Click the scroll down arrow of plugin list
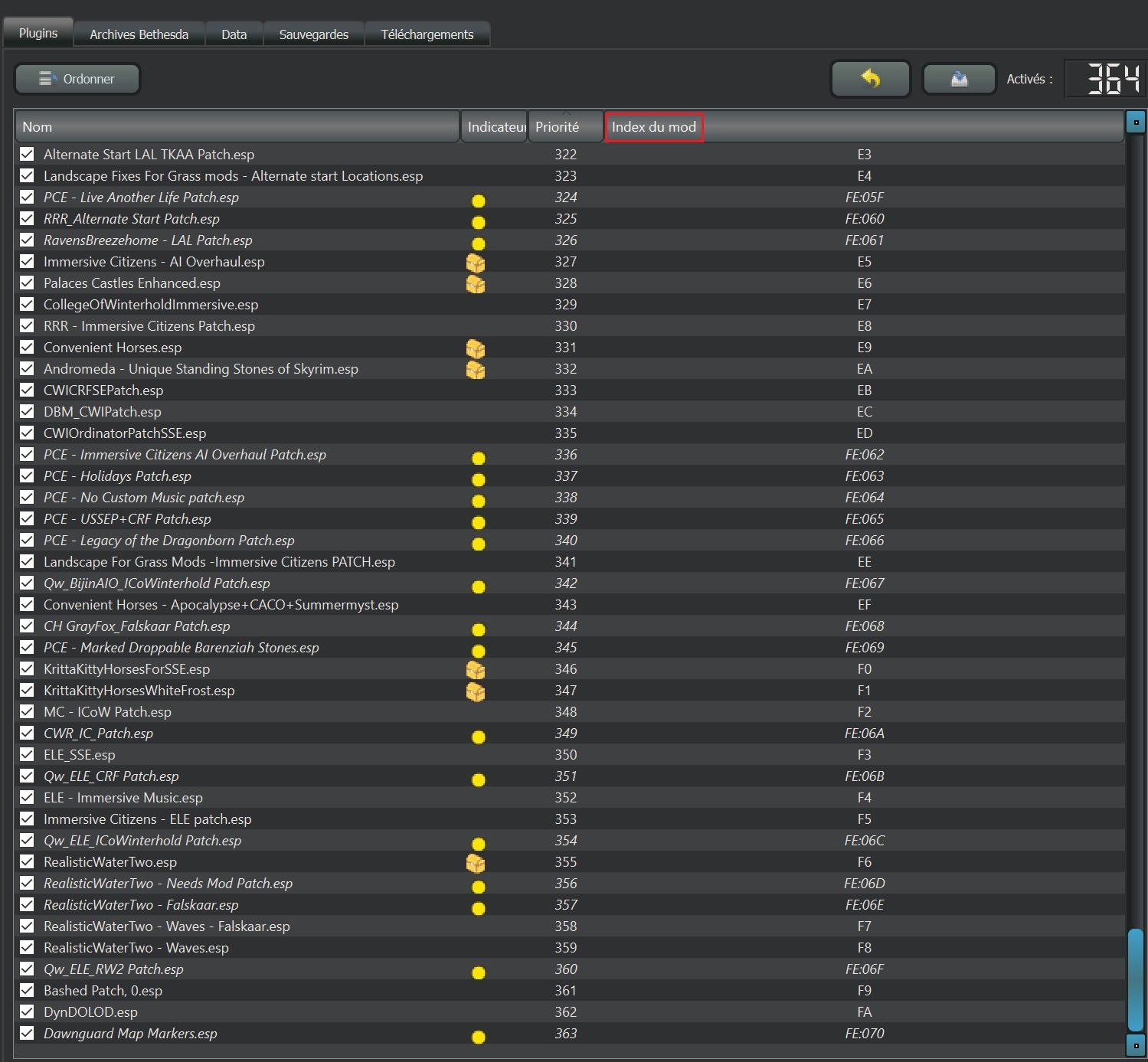Screen dimensions: 1148x1062 pyautogui.click(x=1136, y=1045)
